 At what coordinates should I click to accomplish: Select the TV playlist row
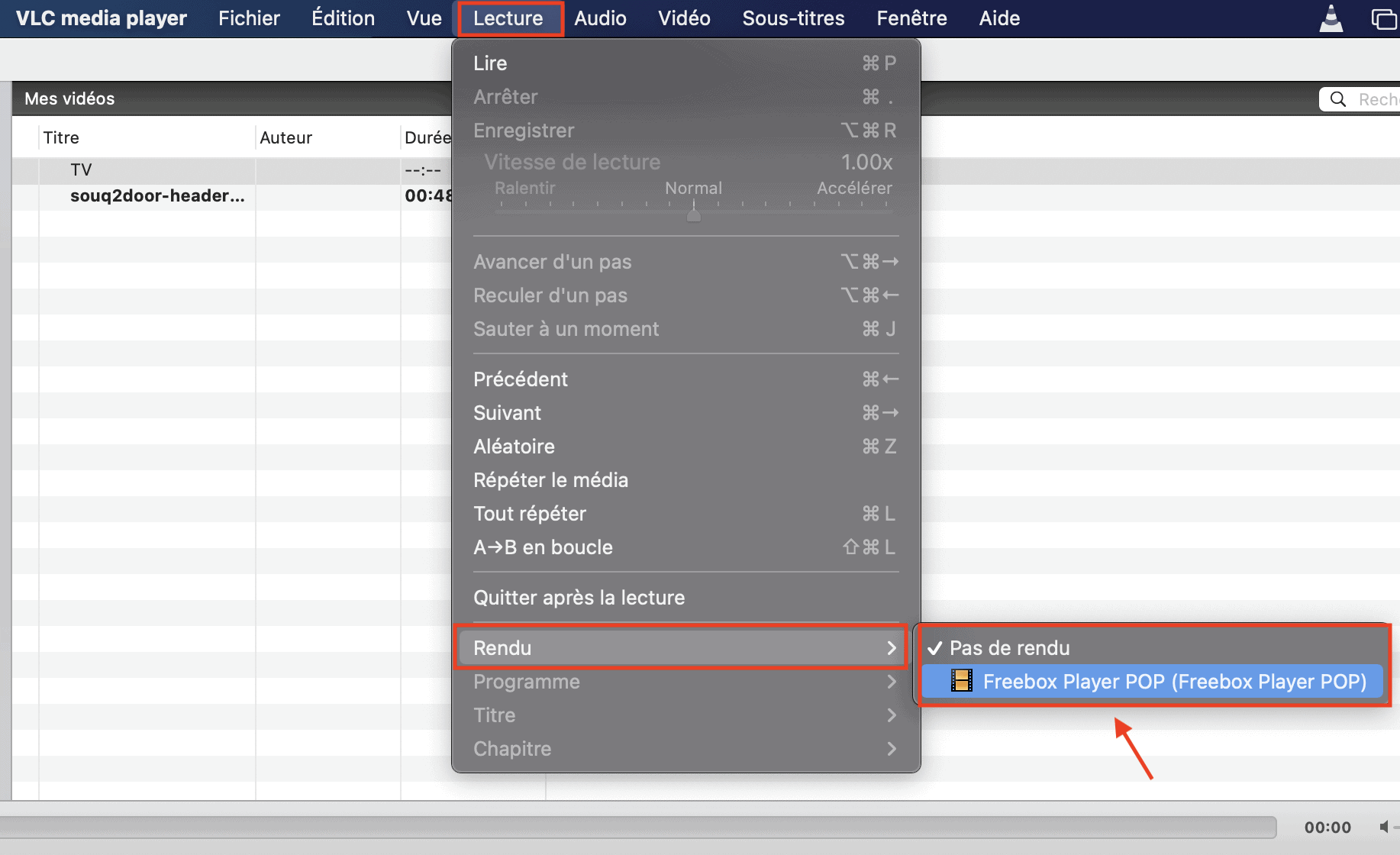pos(232,170)
